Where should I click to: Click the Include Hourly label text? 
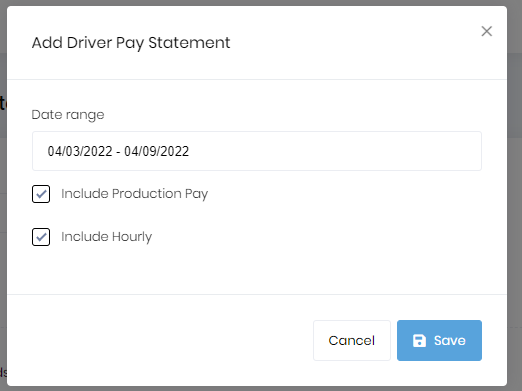coord(106,237)
